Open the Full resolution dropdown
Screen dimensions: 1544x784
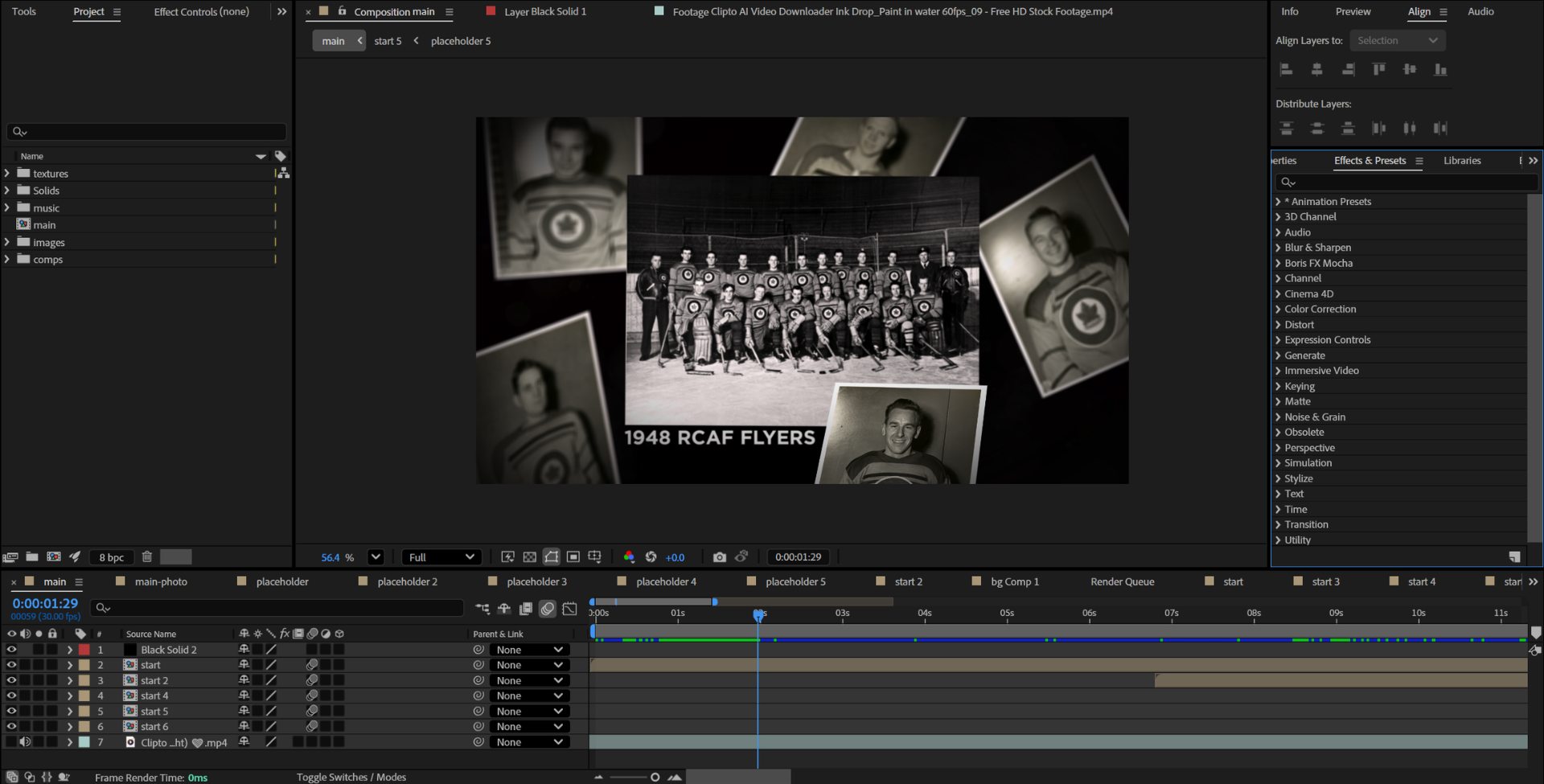coord(441,556)
